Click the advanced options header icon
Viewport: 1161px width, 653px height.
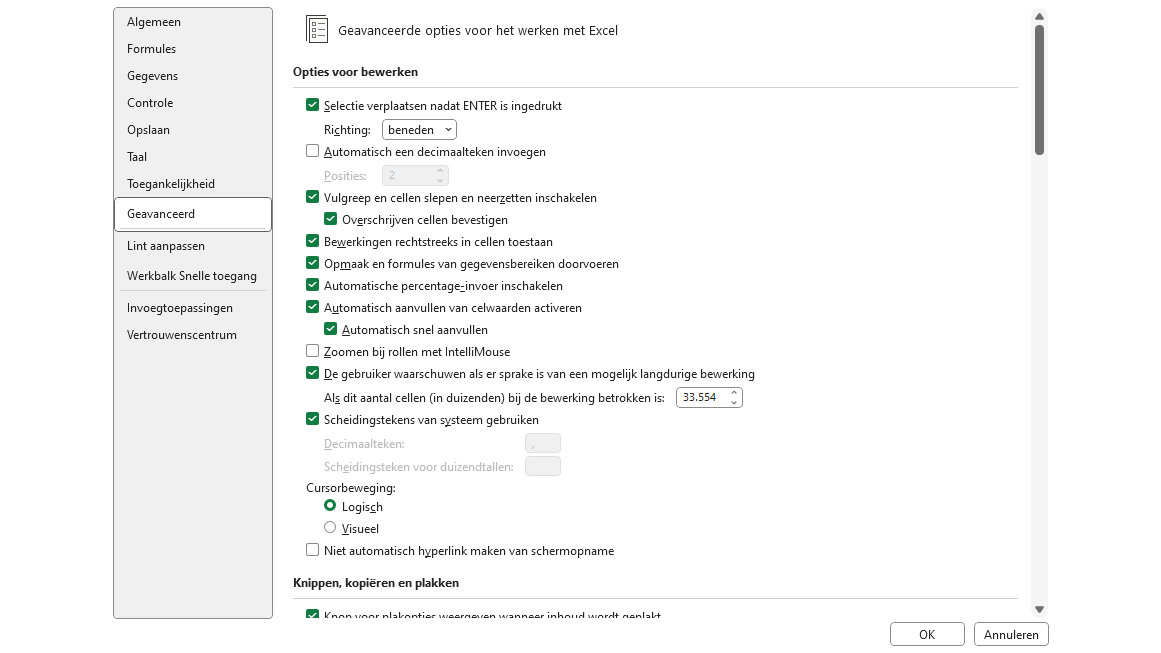pos(317,30)
